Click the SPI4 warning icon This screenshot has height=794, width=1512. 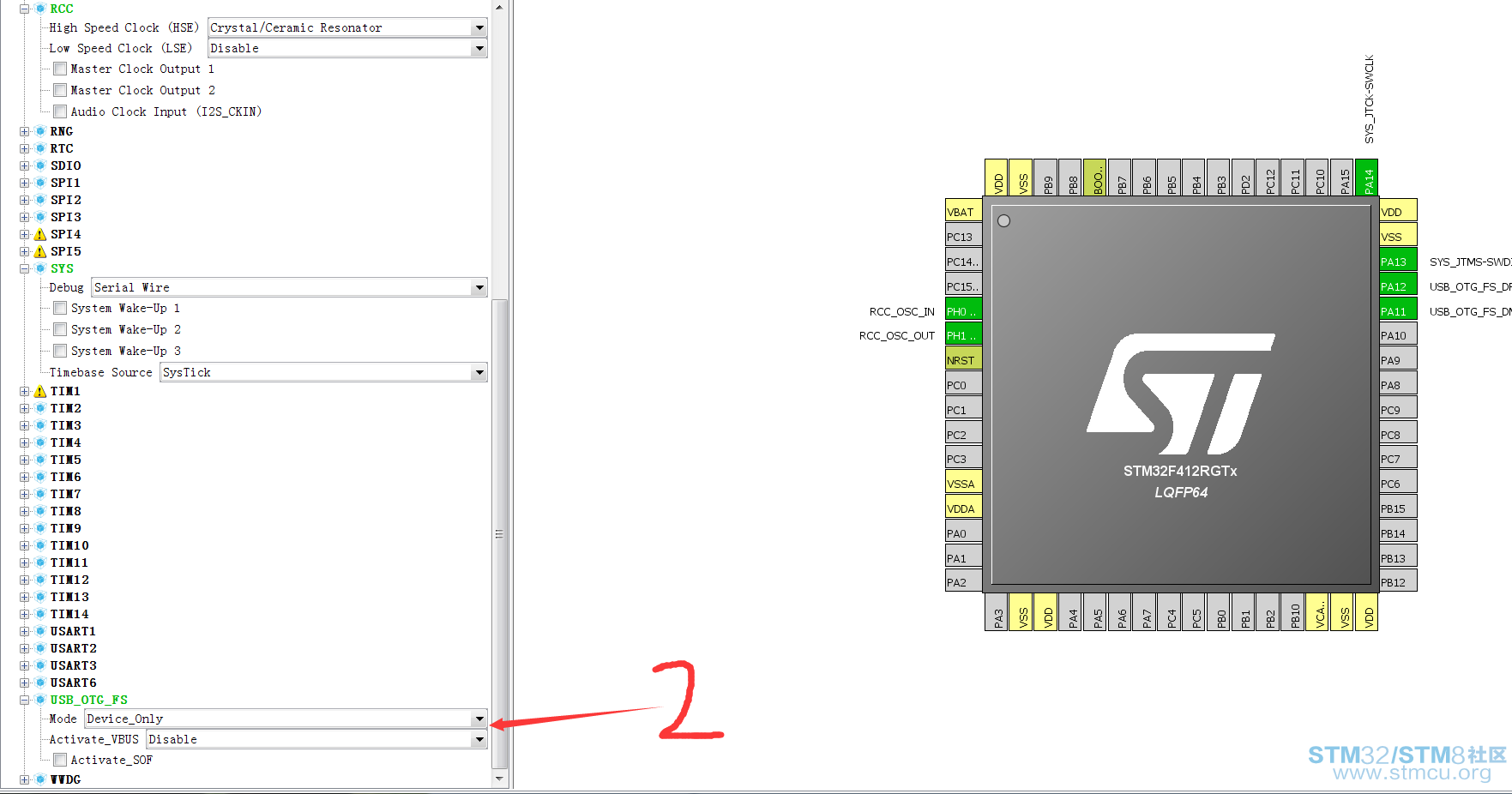[39, 234]
